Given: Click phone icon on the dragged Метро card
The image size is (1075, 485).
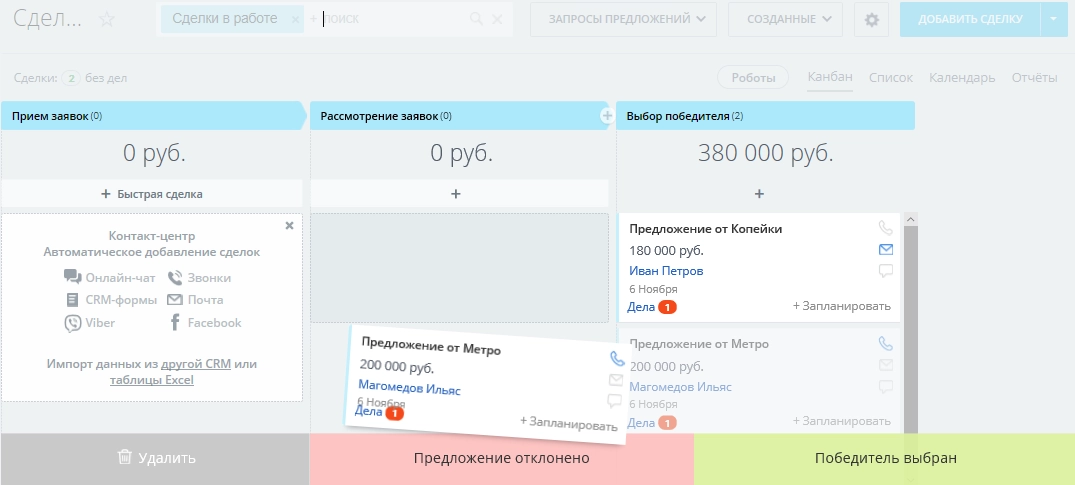Looking at the screenshot, I should (x=617, y=358).
